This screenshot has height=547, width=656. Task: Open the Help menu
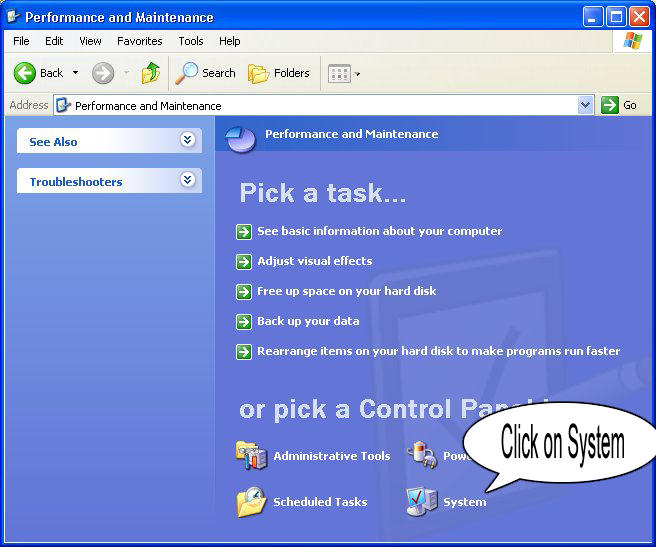(230, 41)
